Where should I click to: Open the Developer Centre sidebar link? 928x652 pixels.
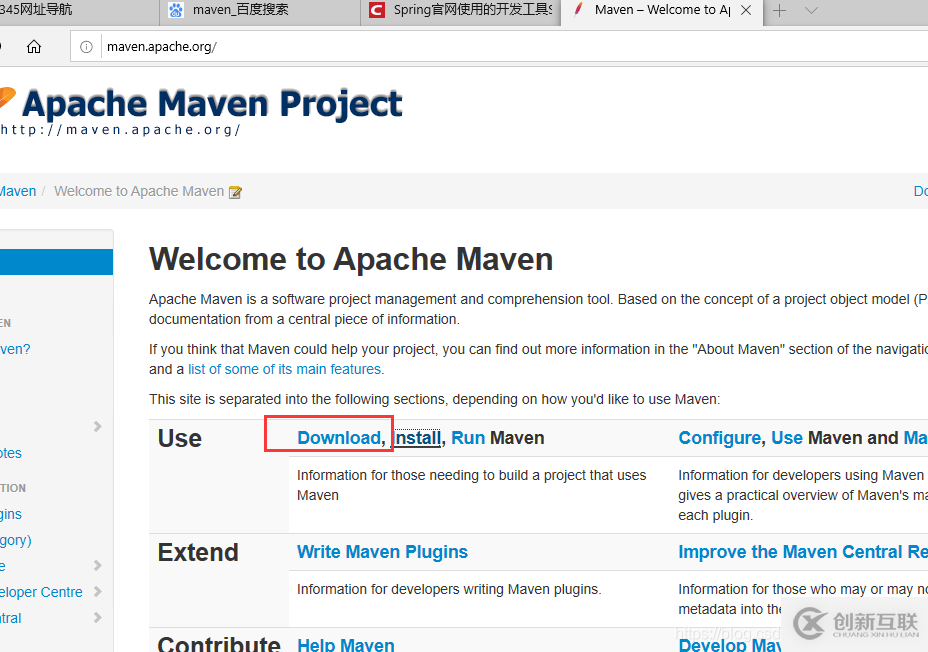(41, 592)
